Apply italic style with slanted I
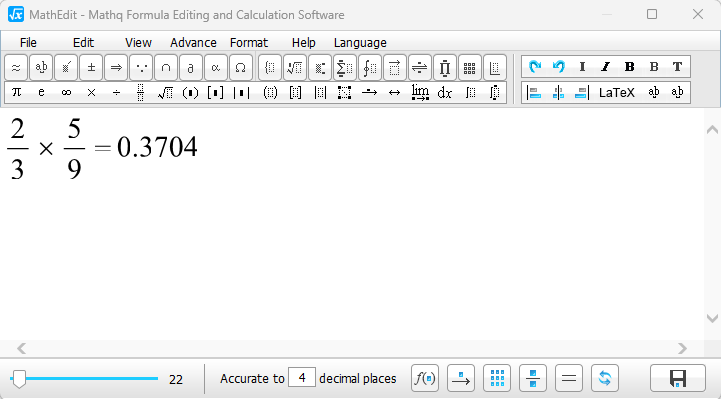The width and height of the screenshot is (721, 399). pyautogui.click(x=606, y=67)
